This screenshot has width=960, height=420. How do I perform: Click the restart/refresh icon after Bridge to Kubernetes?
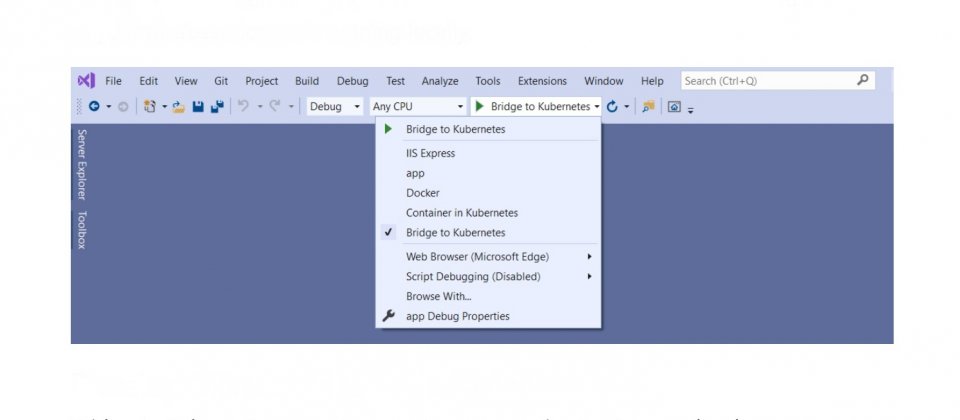(612, 106)
